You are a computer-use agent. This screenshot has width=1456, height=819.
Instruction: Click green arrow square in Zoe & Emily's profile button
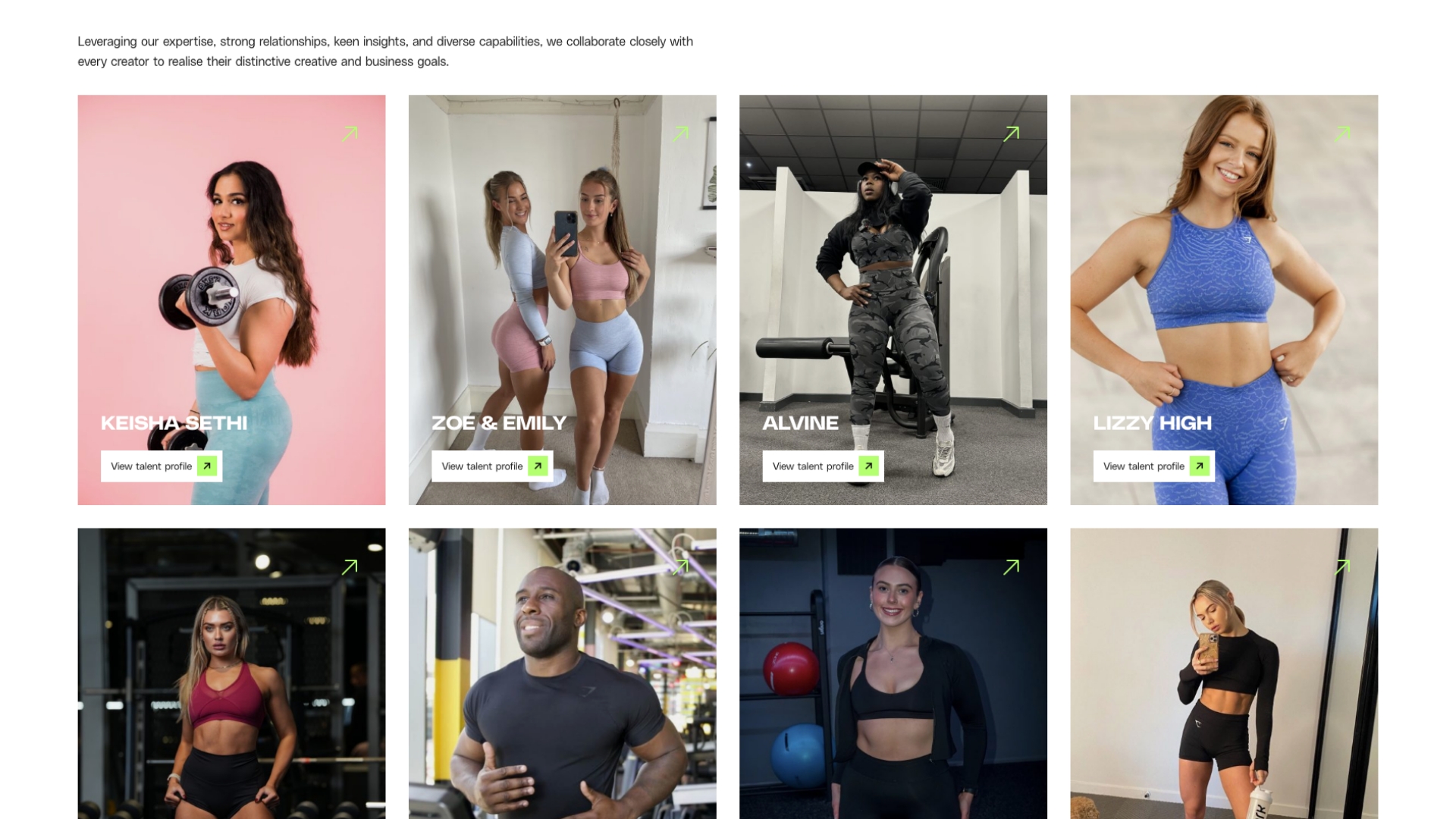click(x=538, y=466)
